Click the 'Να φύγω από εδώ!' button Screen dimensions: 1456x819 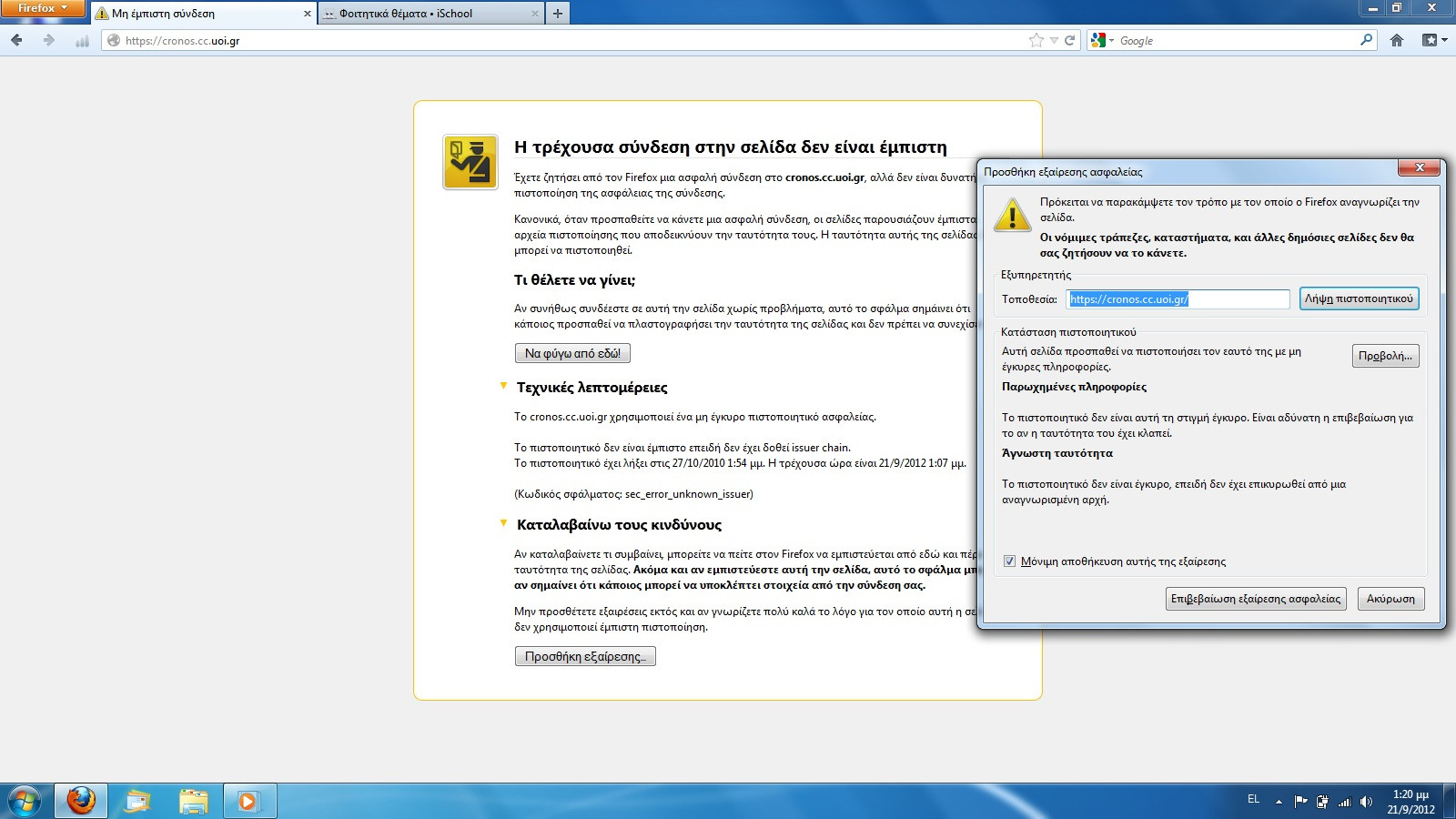(x=572, y=353)
